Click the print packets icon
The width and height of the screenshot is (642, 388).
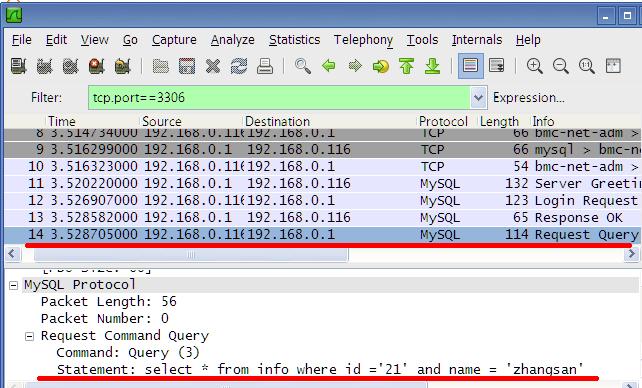point(265,65)
